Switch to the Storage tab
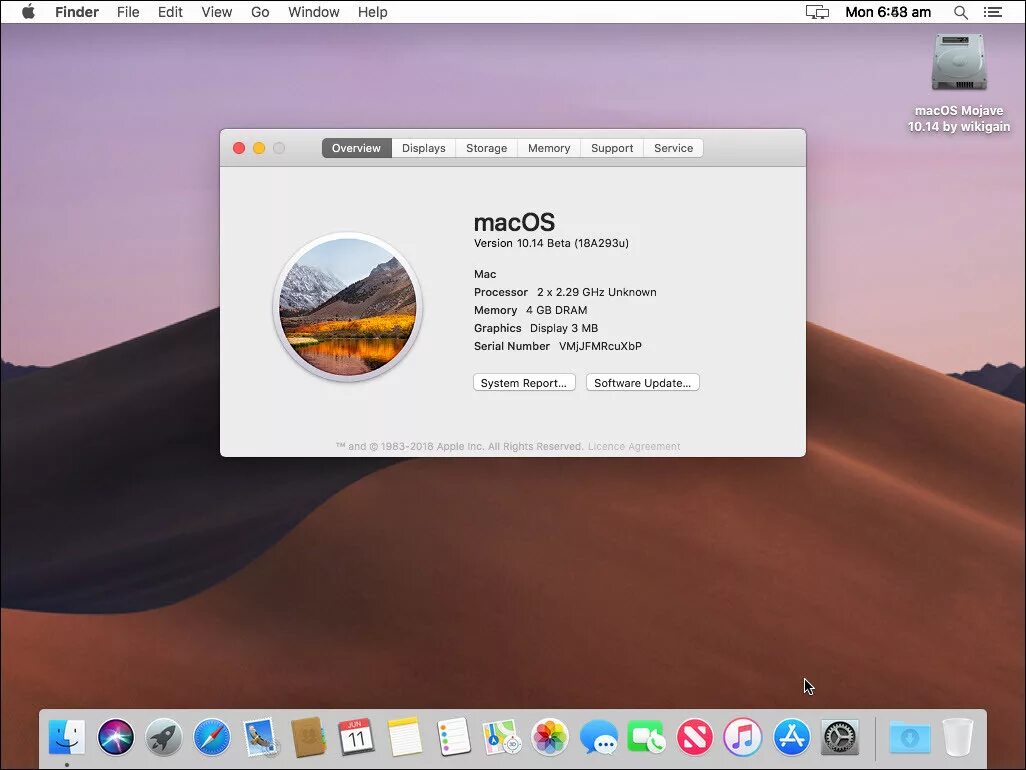This screenshot has height=770, width=1026. click(486, 148)
